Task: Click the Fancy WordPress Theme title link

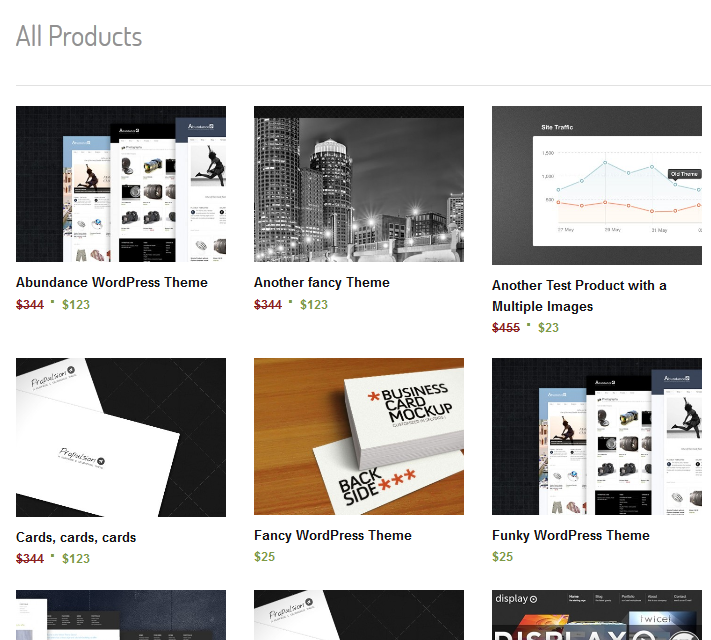Action: coord(332,536)
